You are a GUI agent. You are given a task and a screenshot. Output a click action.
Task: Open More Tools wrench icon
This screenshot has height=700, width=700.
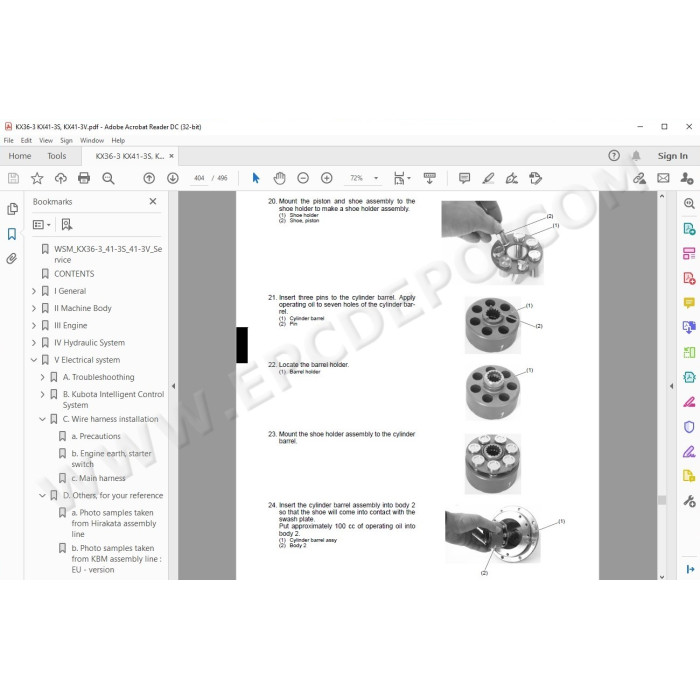(x=689, y=501)
